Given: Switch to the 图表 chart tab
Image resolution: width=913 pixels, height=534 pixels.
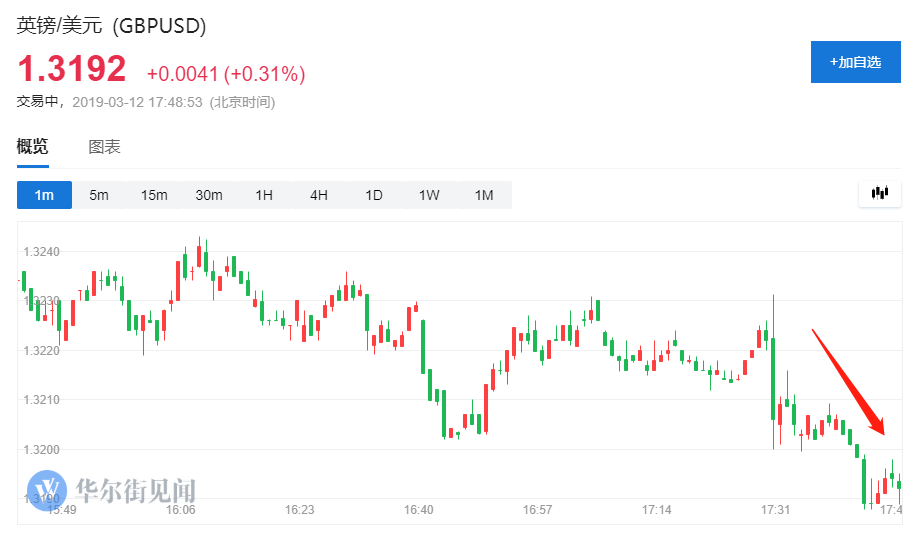Looking at the screenshot, I should coord(105,147).
